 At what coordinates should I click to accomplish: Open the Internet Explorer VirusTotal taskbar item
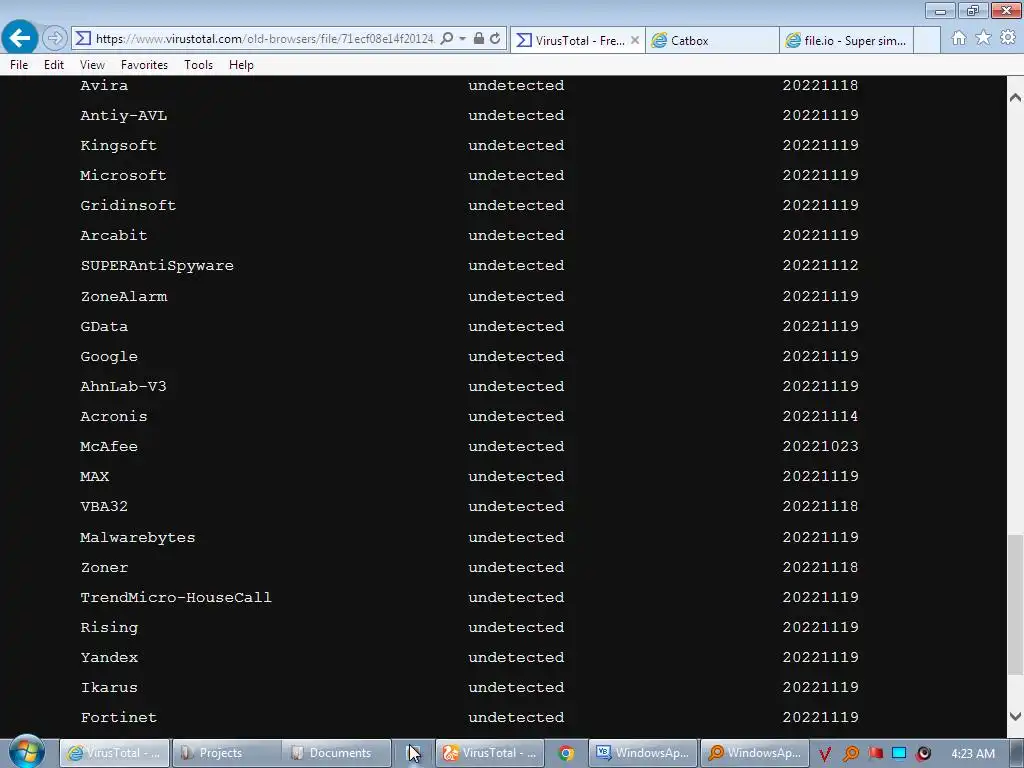click(115, 753)
